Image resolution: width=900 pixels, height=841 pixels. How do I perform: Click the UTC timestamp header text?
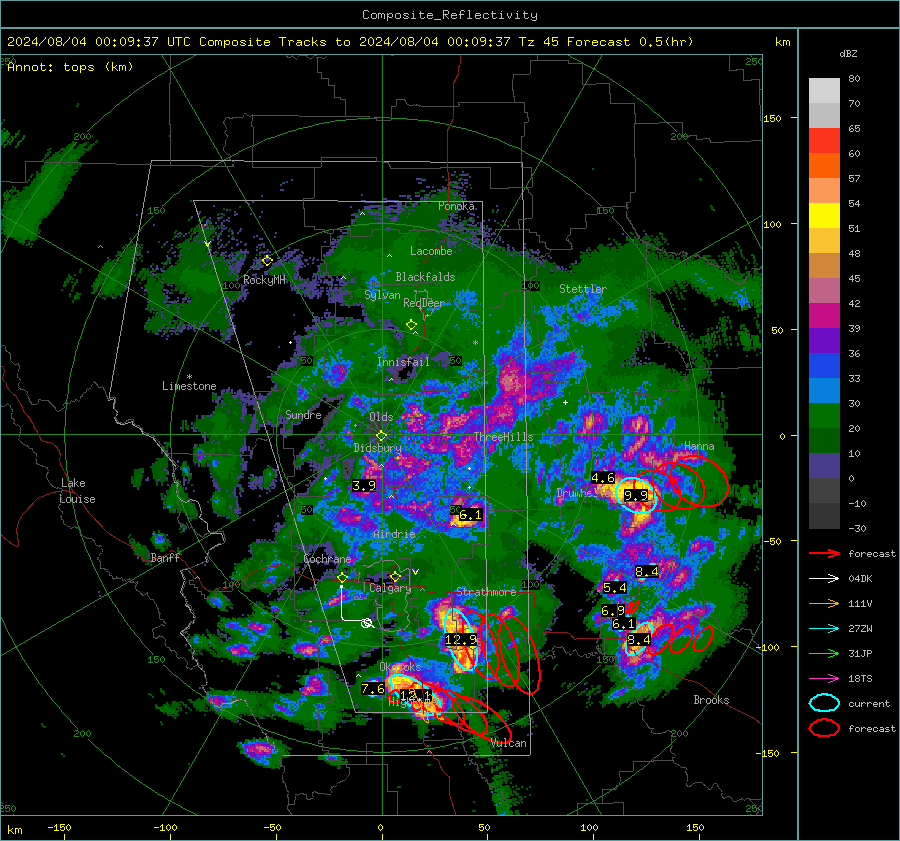click(350, 42)
